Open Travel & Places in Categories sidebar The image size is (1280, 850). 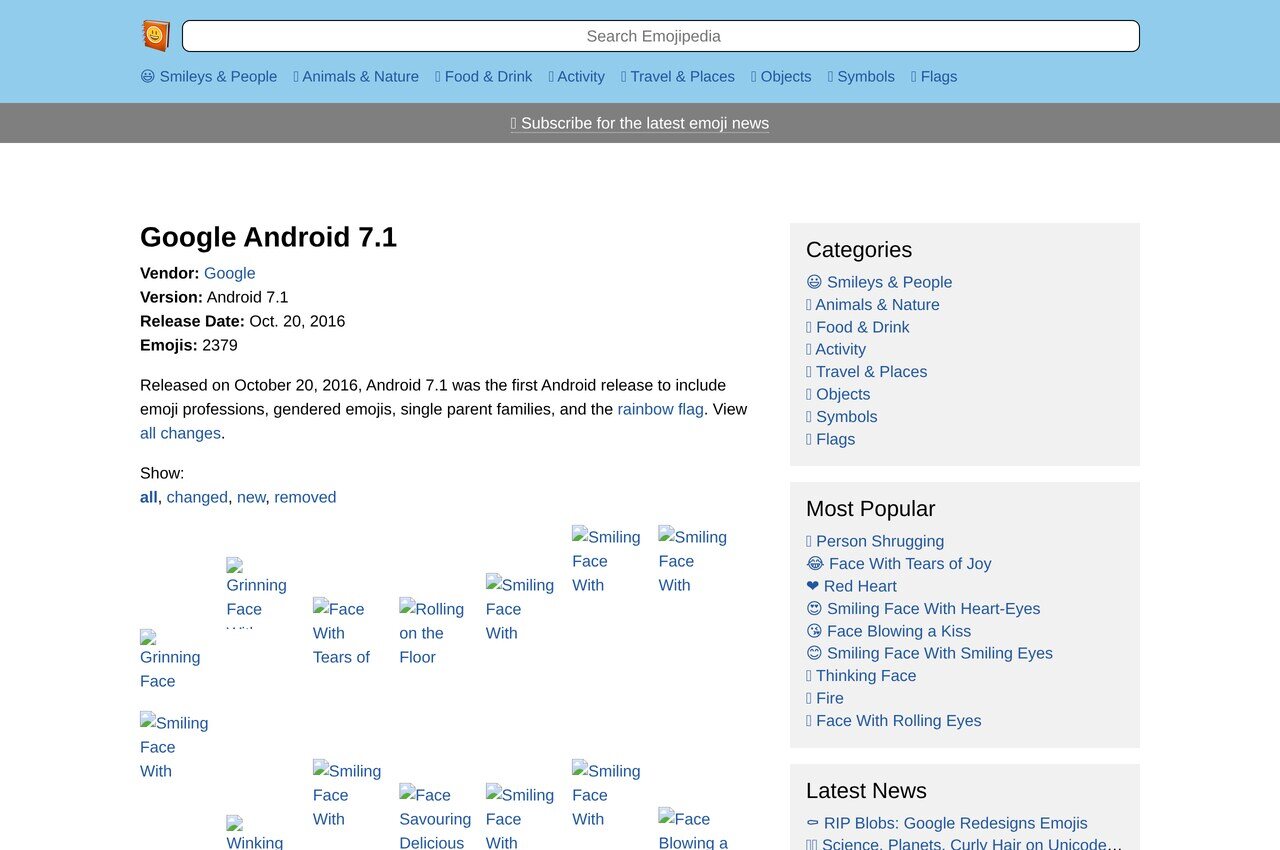pyautogui.click(x=867, y=372)
